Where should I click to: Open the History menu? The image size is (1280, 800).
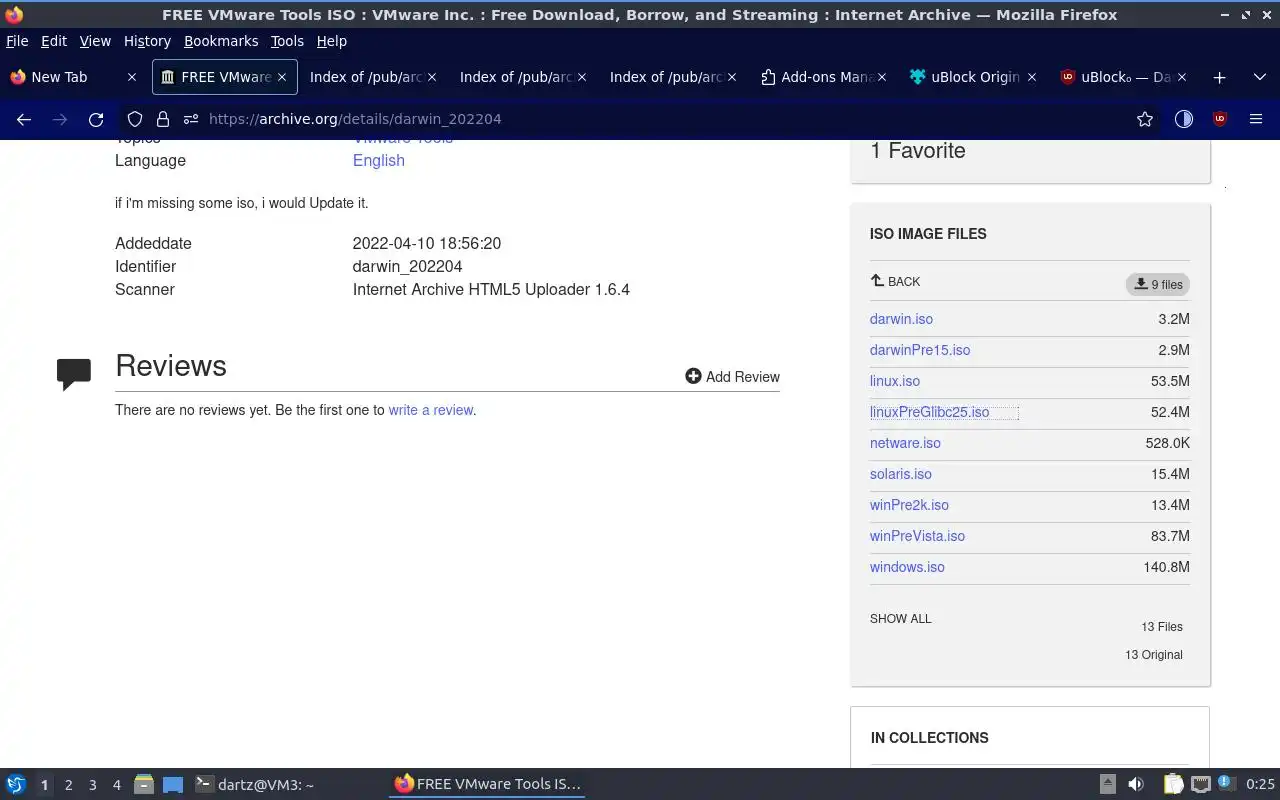(x=147, y=41)
